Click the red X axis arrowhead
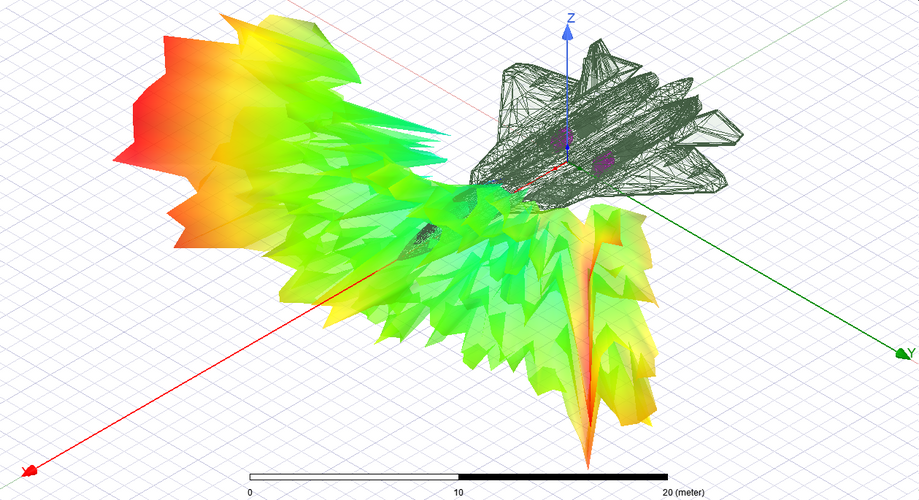 30,470
